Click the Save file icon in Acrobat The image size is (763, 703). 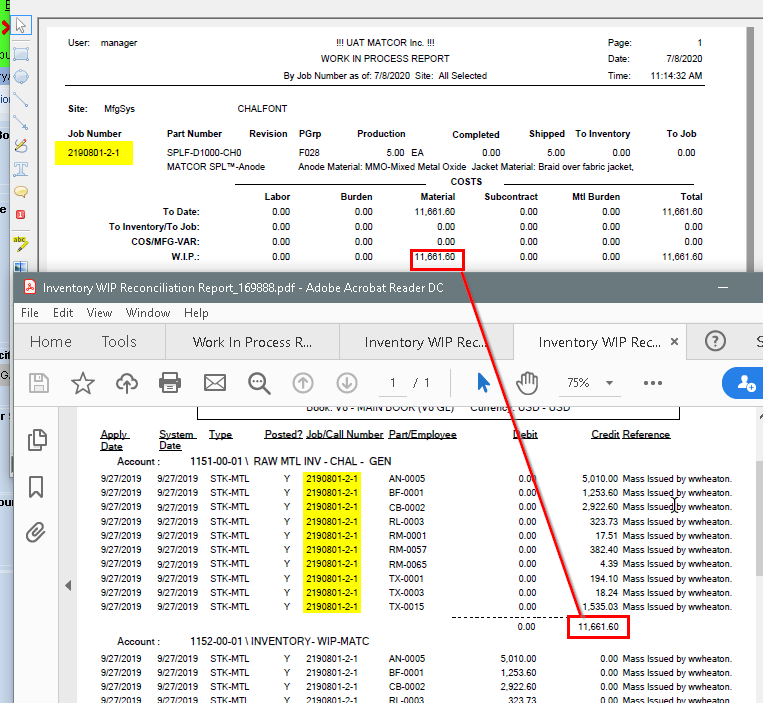pyautogui.click(x=39, y=383)
